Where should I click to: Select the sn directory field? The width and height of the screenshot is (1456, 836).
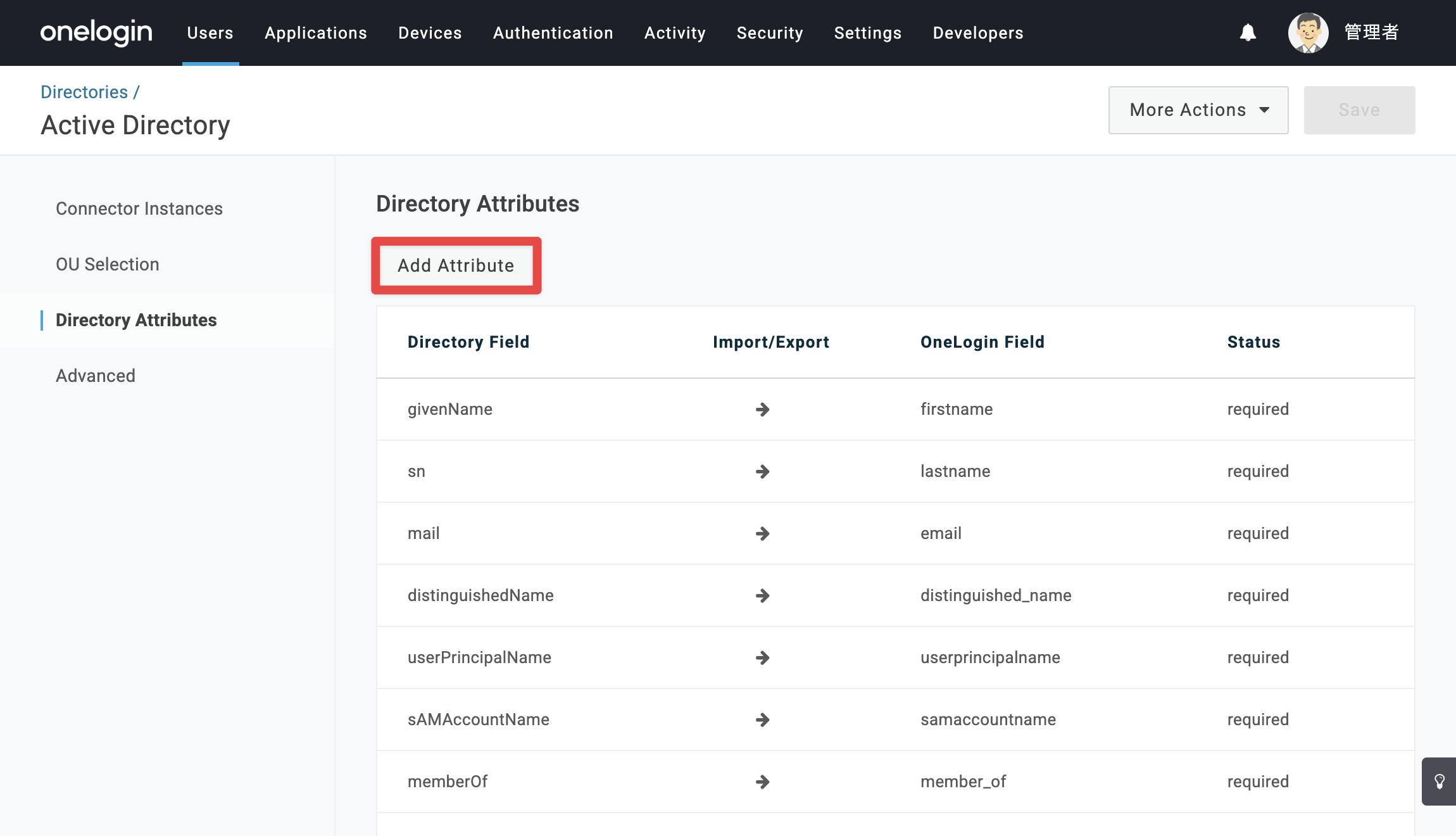417,472
